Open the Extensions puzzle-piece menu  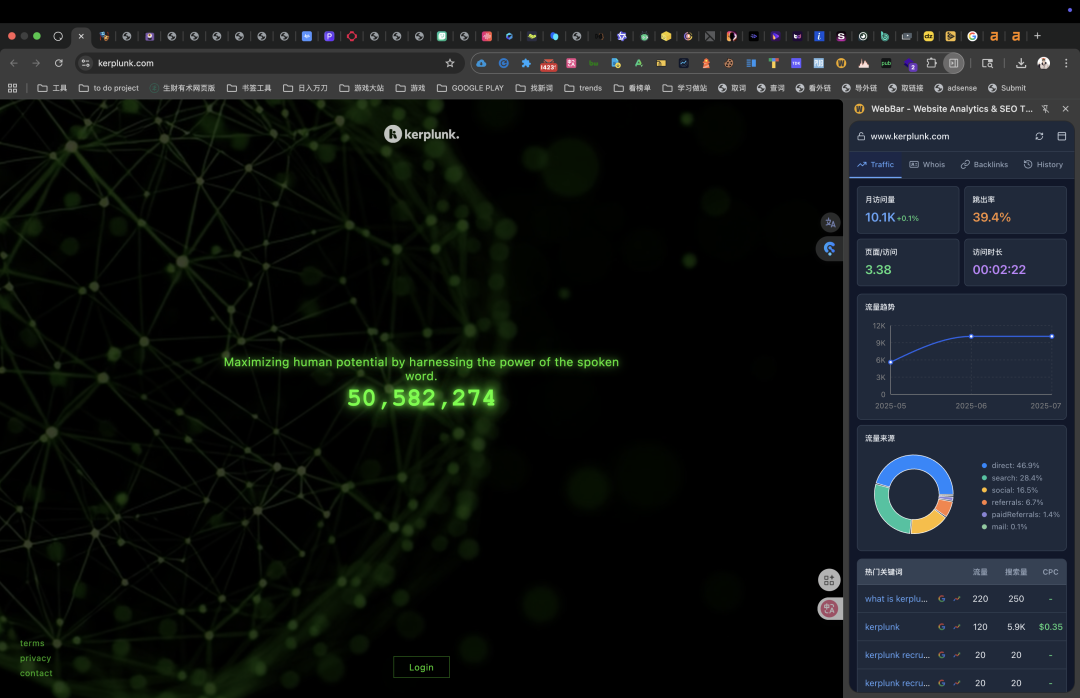pos(931,63)
